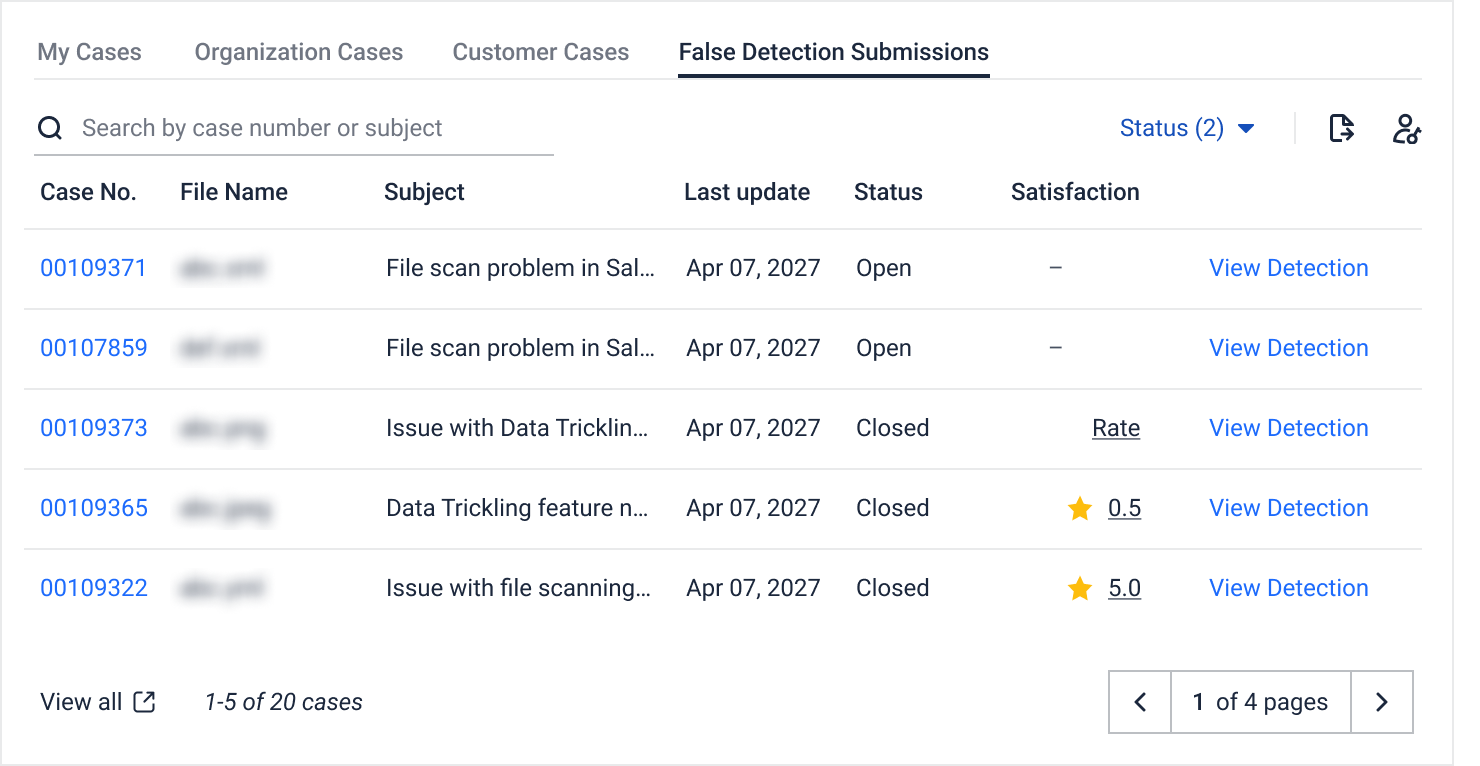
Task: Focus the case search input field
Action: (x=294, y=128)
